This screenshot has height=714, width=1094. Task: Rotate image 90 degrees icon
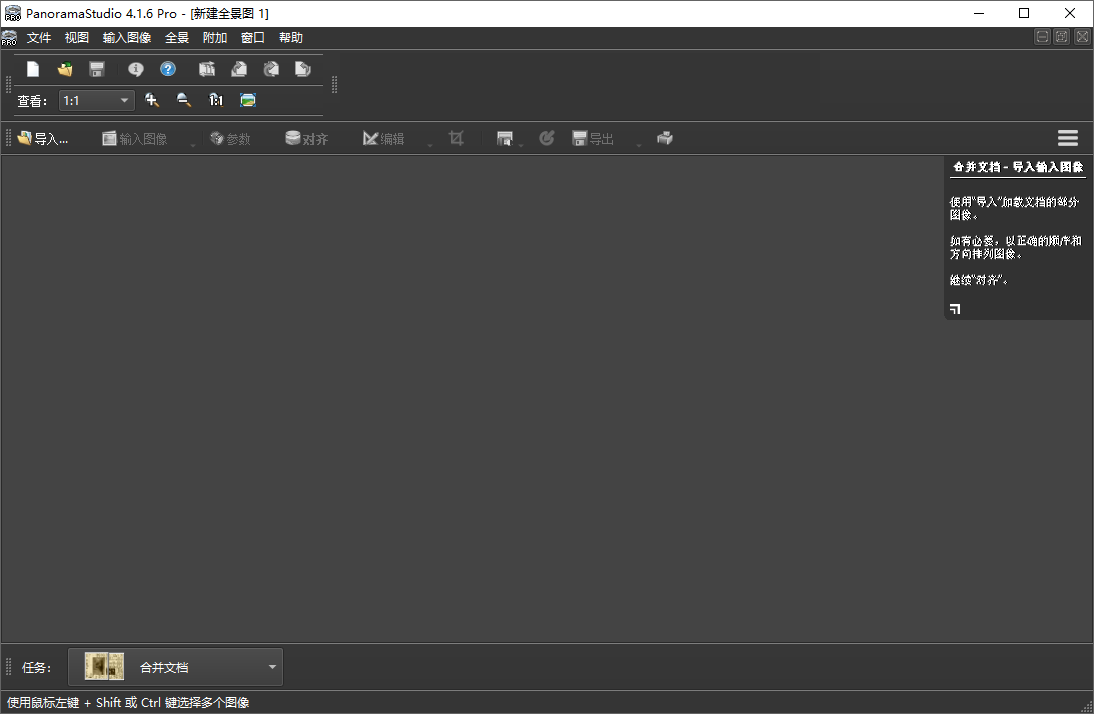pos(239,69)
